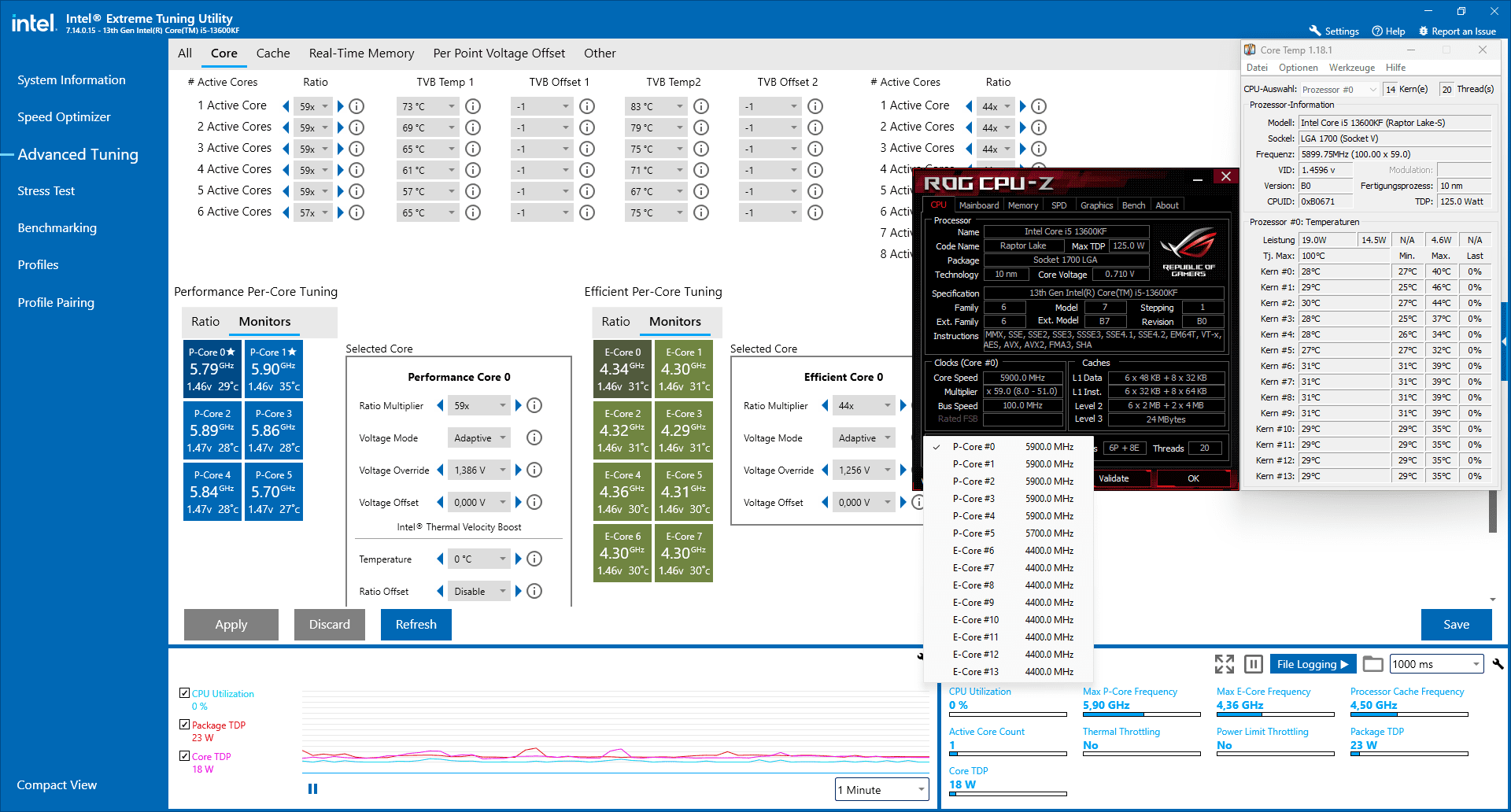Select P-Core #5 5700.0 MHz entry
This screenshot has height=812, width=1511.
point(1010,533)
